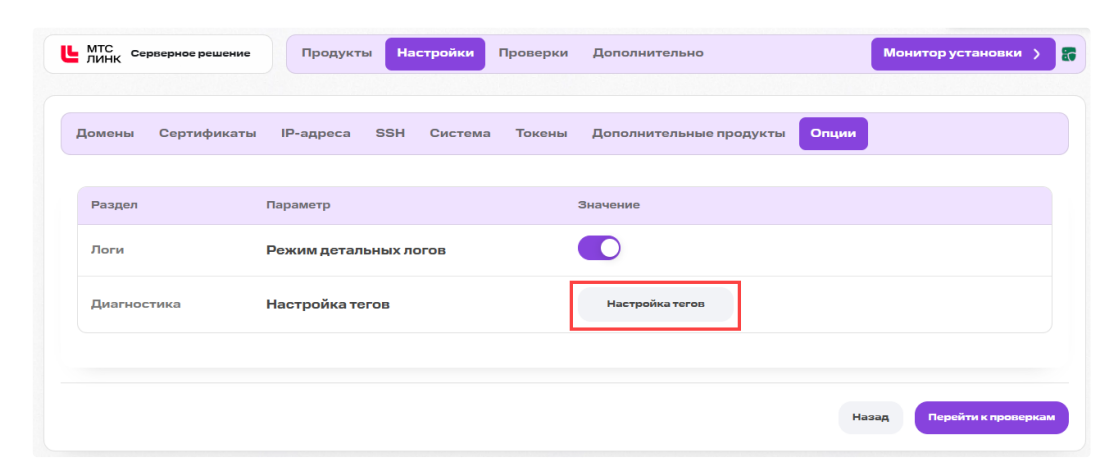1110x469 pixels.
Task: Switch to the Токены sub-tab
Action: pyautogui.click(x=542, y=134)
